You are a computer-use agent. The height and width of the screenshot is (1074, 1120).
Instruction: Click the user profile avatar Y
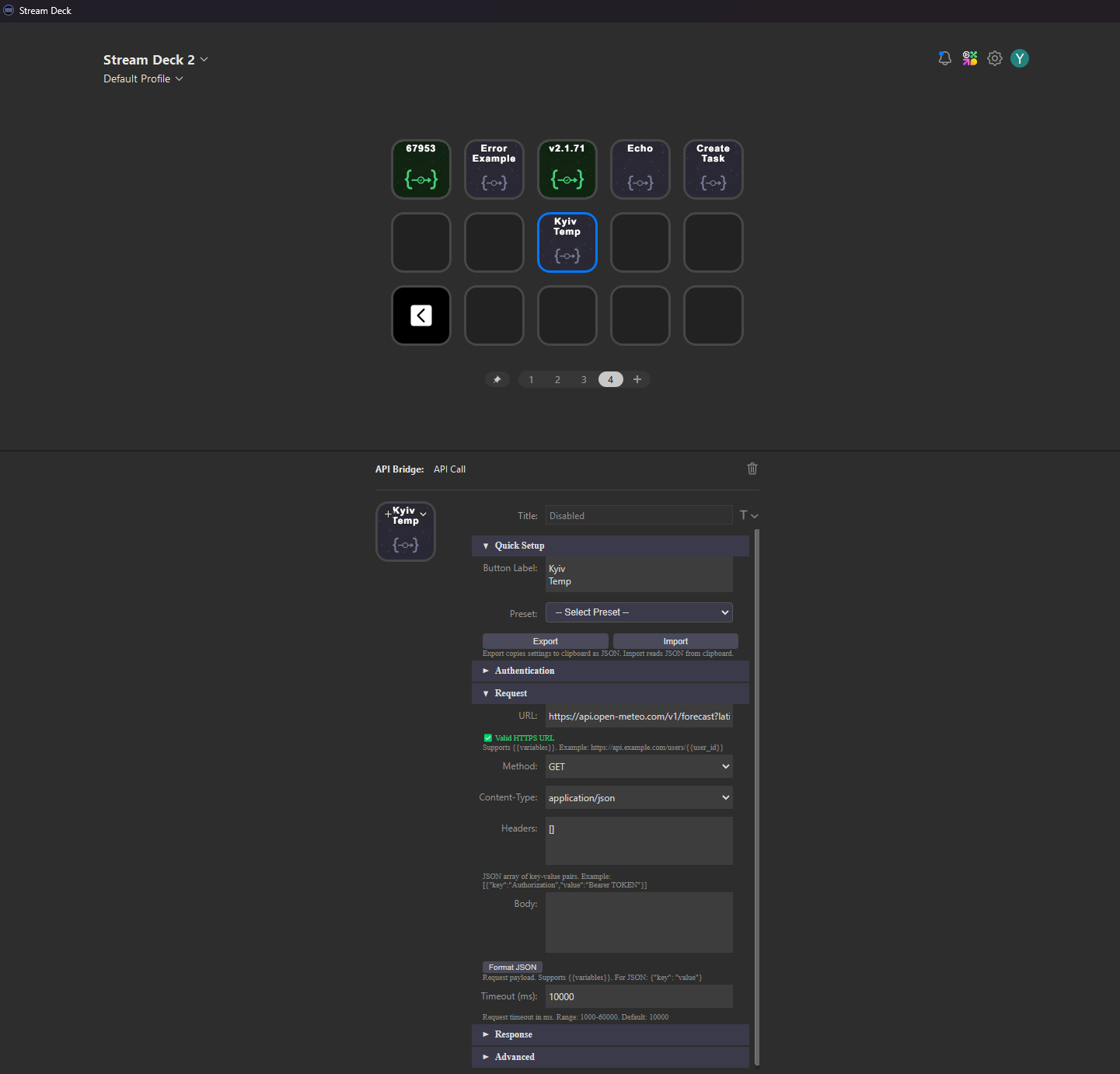pyautogui.click(x=1019, y=58)
